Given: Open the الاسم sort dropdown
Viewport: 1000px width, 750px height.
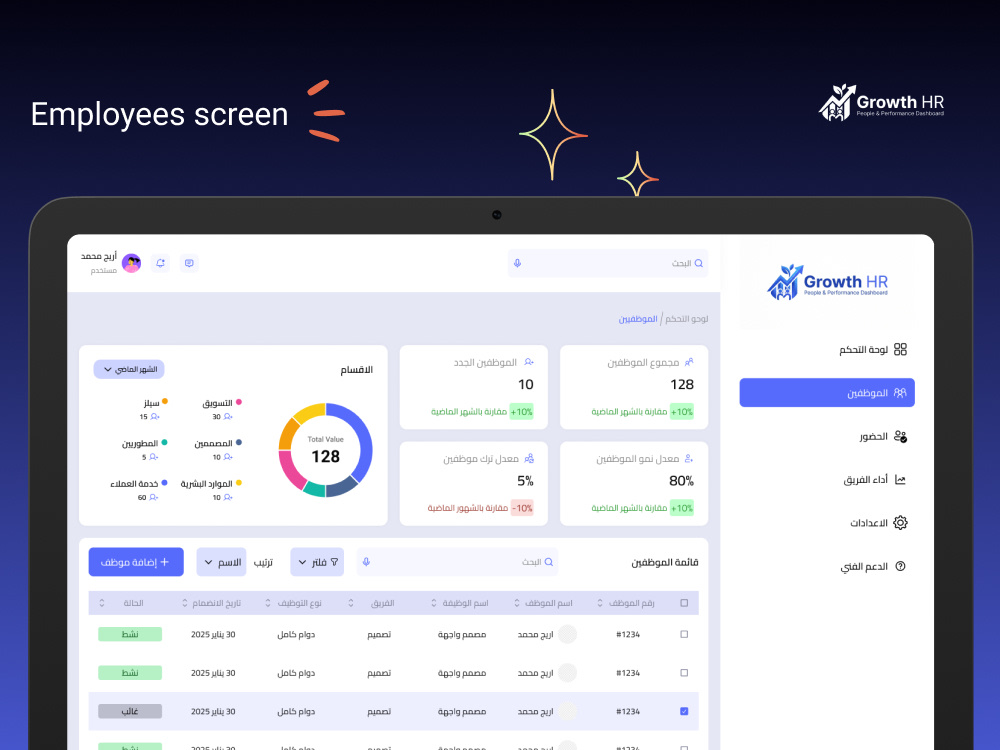Looking at the screenshot, I should tap(221, 562).
